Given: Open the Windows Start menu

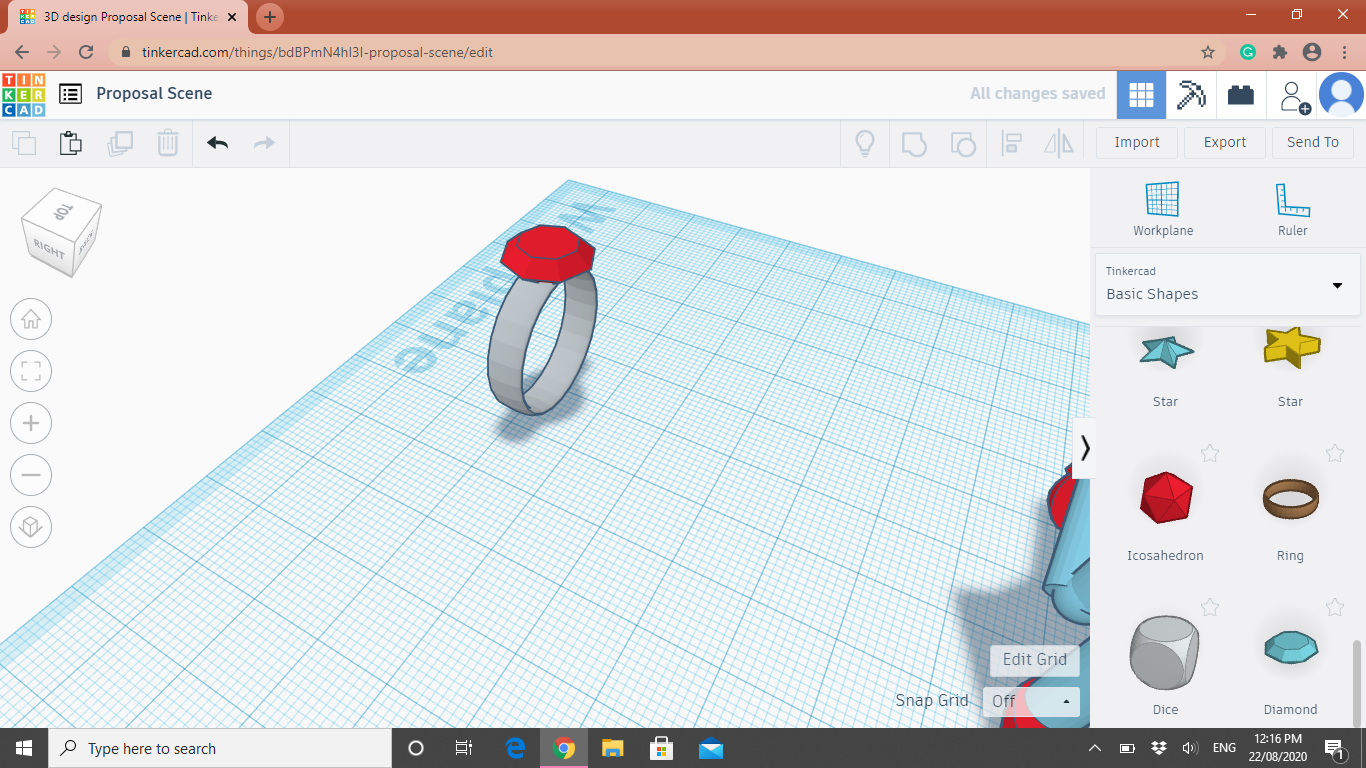Looking at the screenshot, I should [x=23, y=748].
